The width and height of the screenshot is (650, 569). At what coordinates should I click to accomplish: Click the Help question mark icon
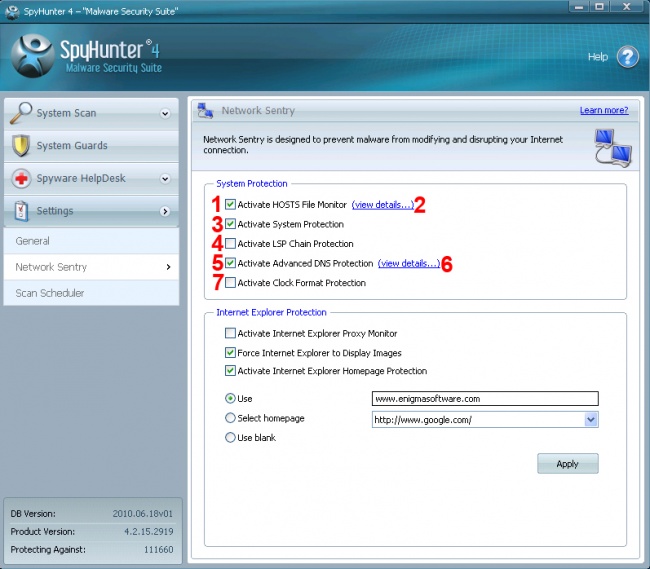(x=627, y=57)
